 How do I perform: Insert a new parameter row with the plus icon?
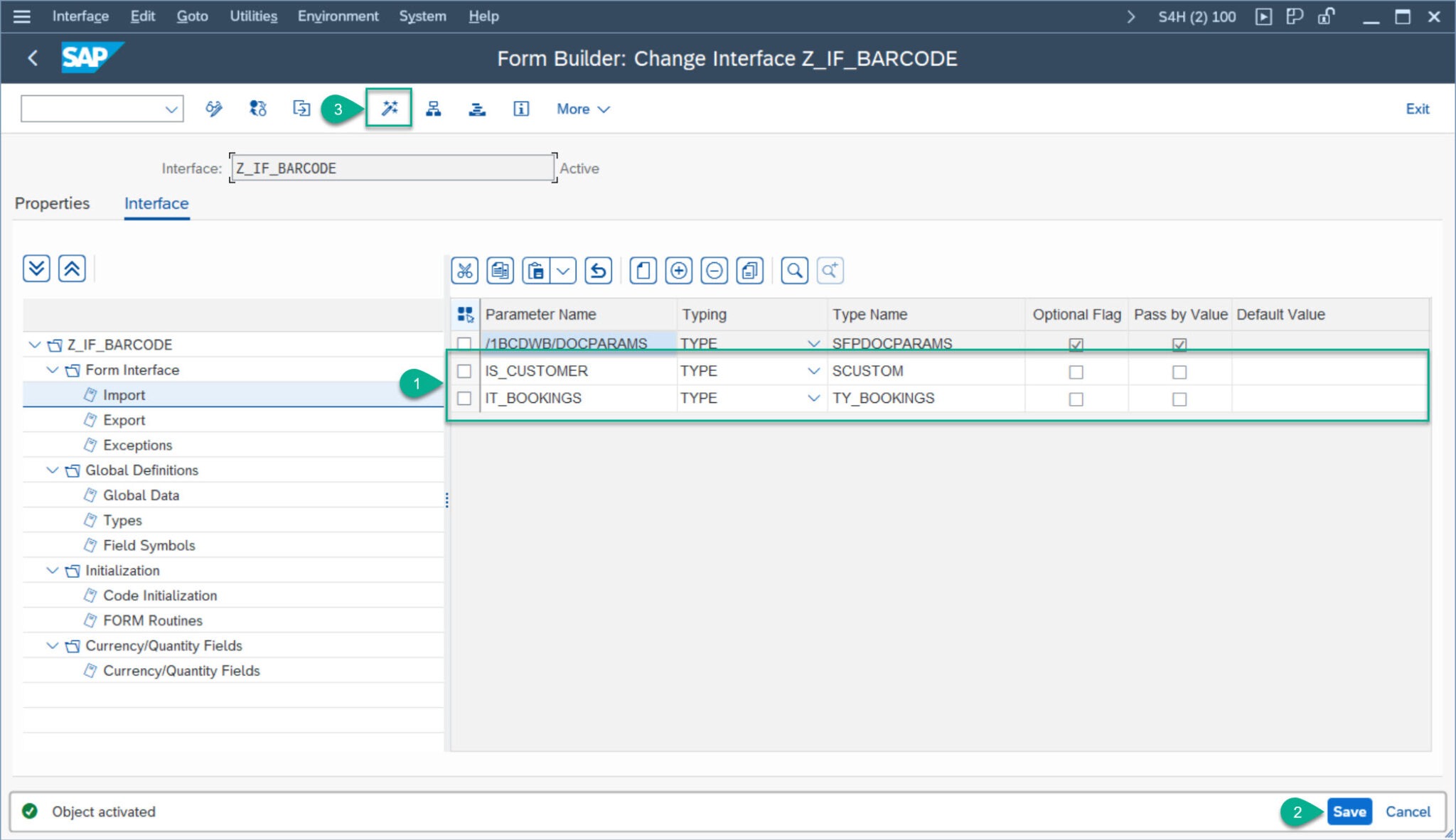pos(679,271)
